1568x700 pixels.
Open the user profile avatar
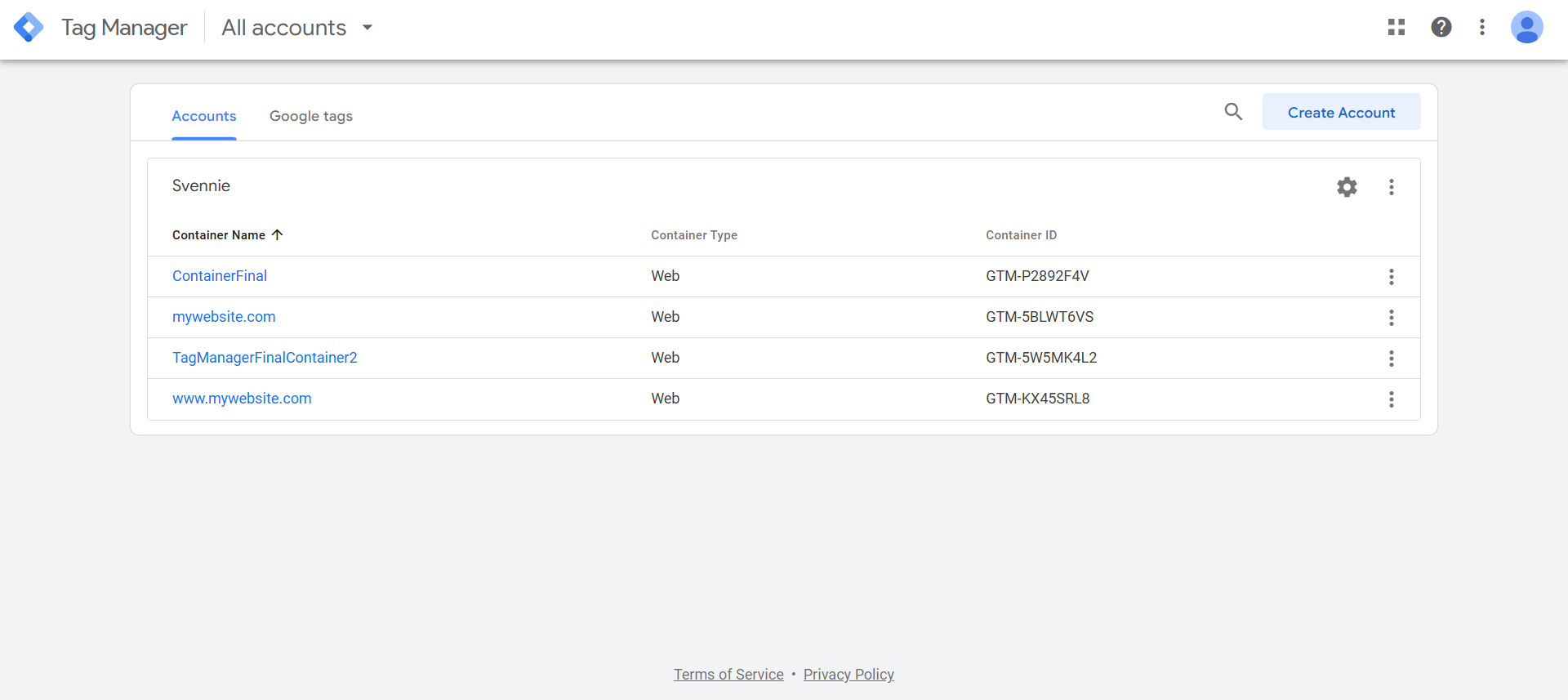[x=1526, y=27]
